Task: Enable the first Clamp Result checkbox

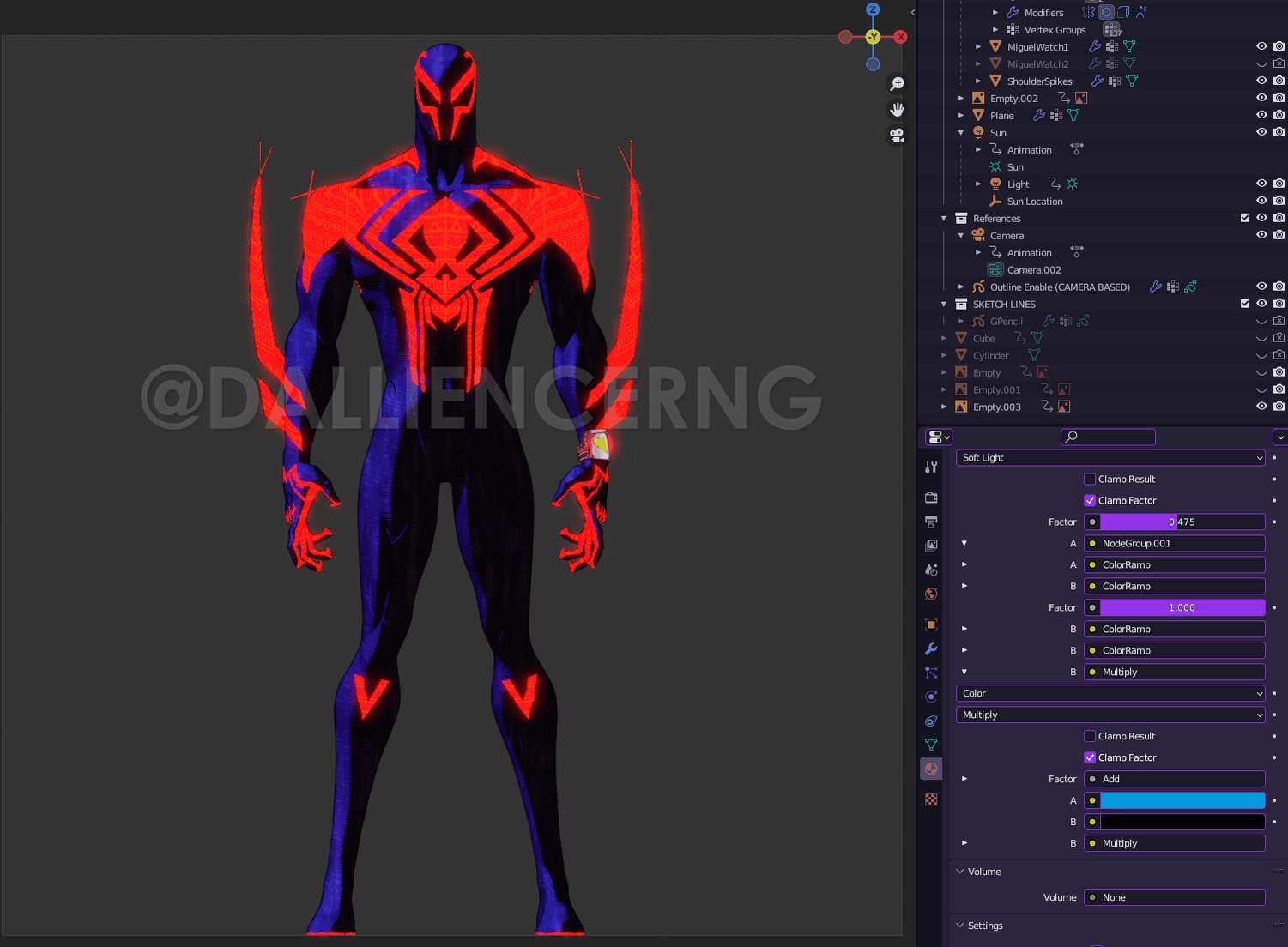Action: tap(1090, 479)
